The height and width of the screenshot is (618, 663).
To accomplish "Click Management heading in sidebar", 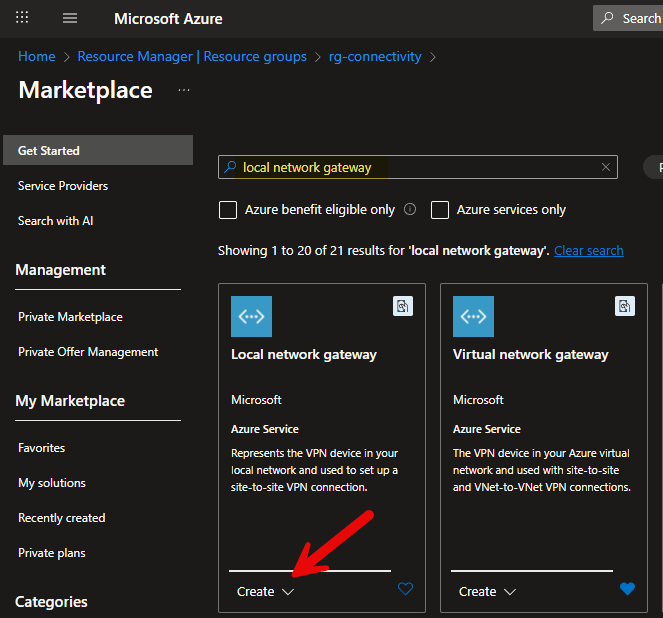I will 60,270.
